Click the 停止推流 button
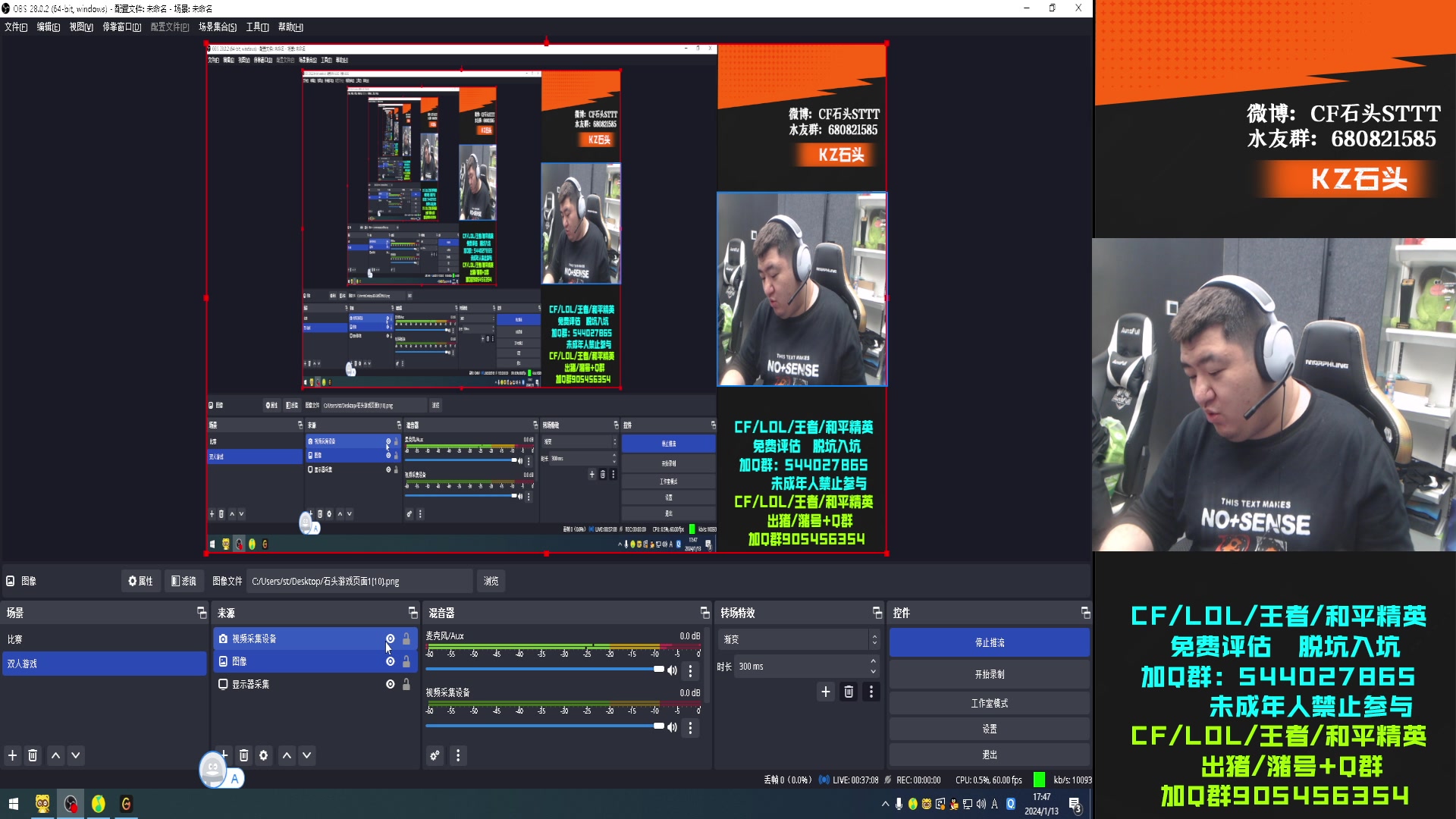 (x=990, y=642)
